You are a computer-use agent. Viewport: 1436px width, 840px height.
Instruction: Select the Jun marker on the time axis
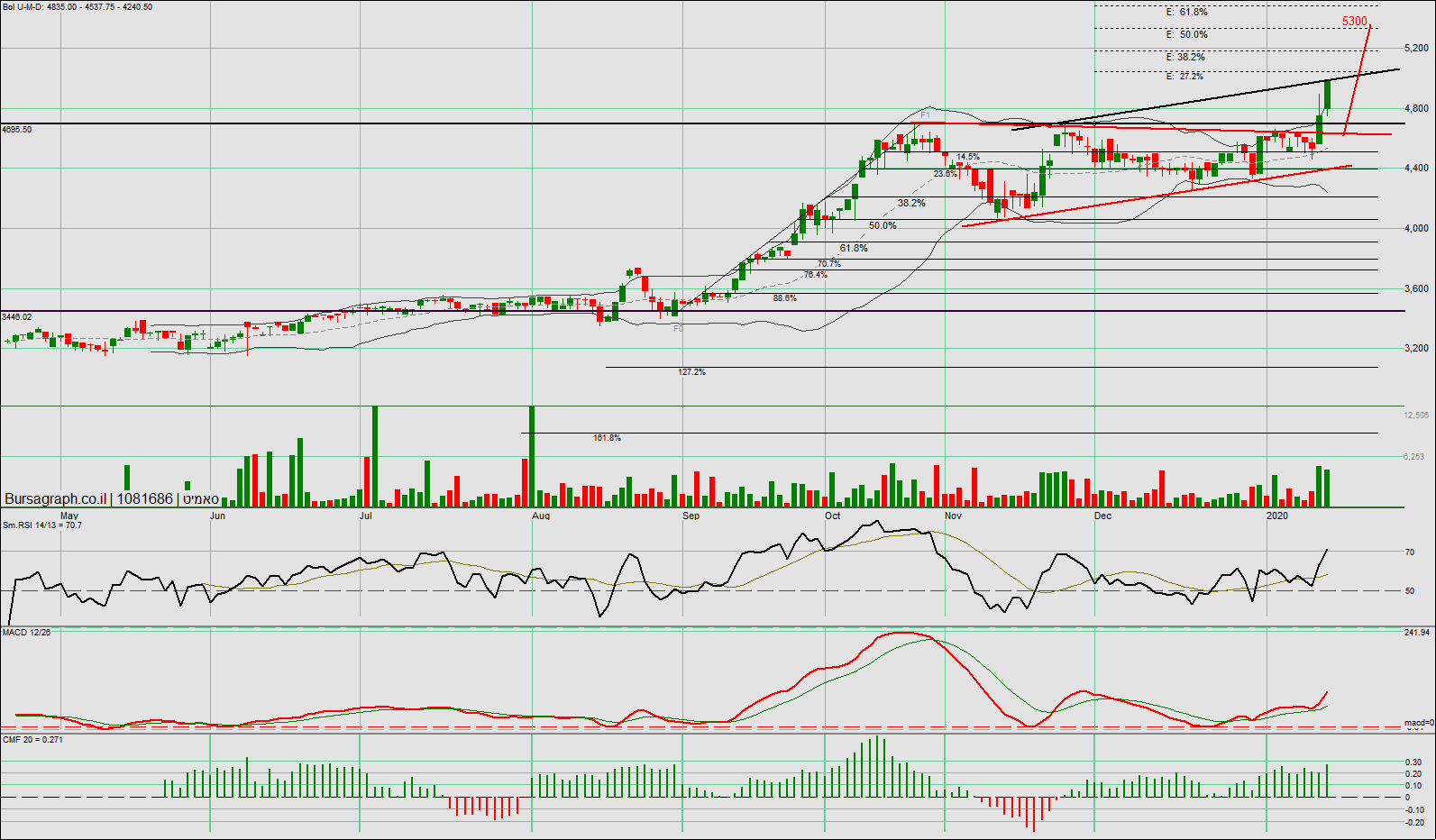pos(217,516)
